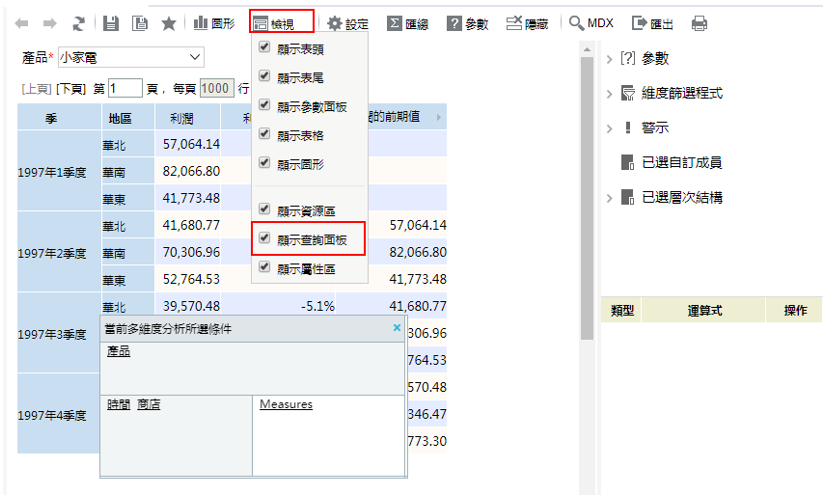This screenshot has width=825, height=497.
Task: Click the 匯出 export icon
Action: tap(653, 23)
